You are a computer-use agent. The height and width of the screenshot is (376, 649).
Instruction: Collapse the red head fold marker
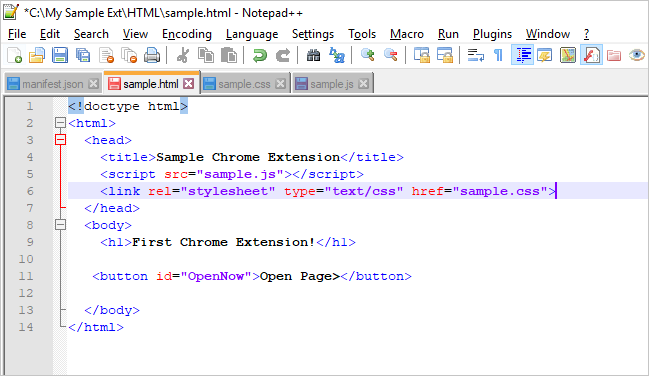click(60, 140)
